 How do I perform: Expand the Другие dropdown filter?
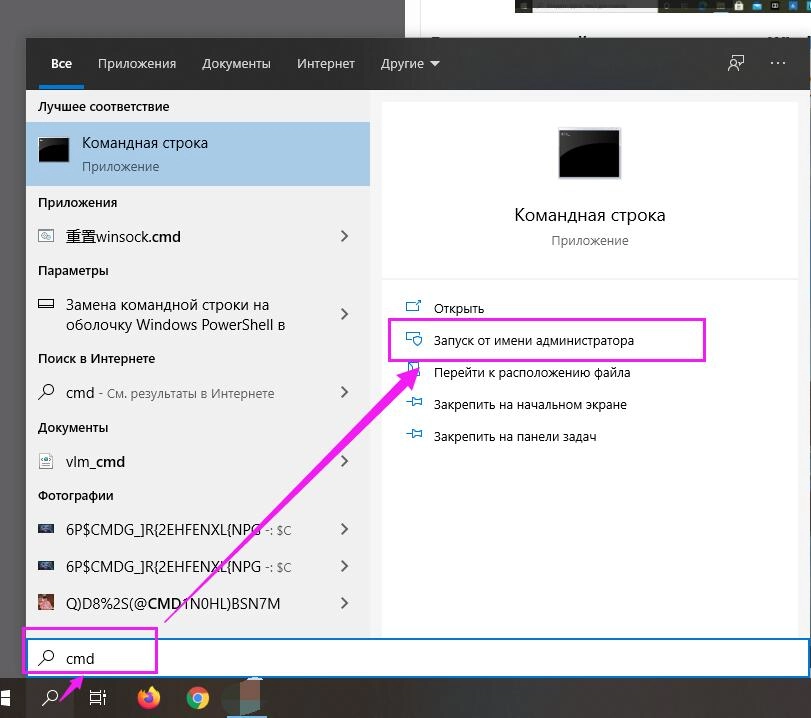pos(409,64)
